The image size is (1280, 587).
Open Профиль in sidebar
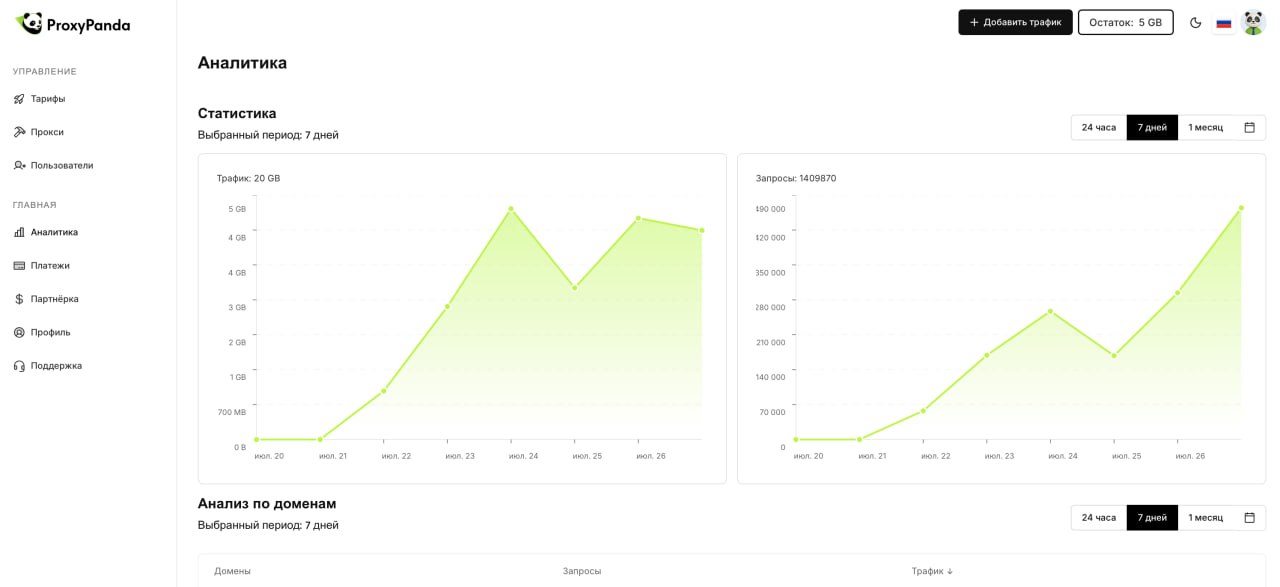[x=50, y=332]
